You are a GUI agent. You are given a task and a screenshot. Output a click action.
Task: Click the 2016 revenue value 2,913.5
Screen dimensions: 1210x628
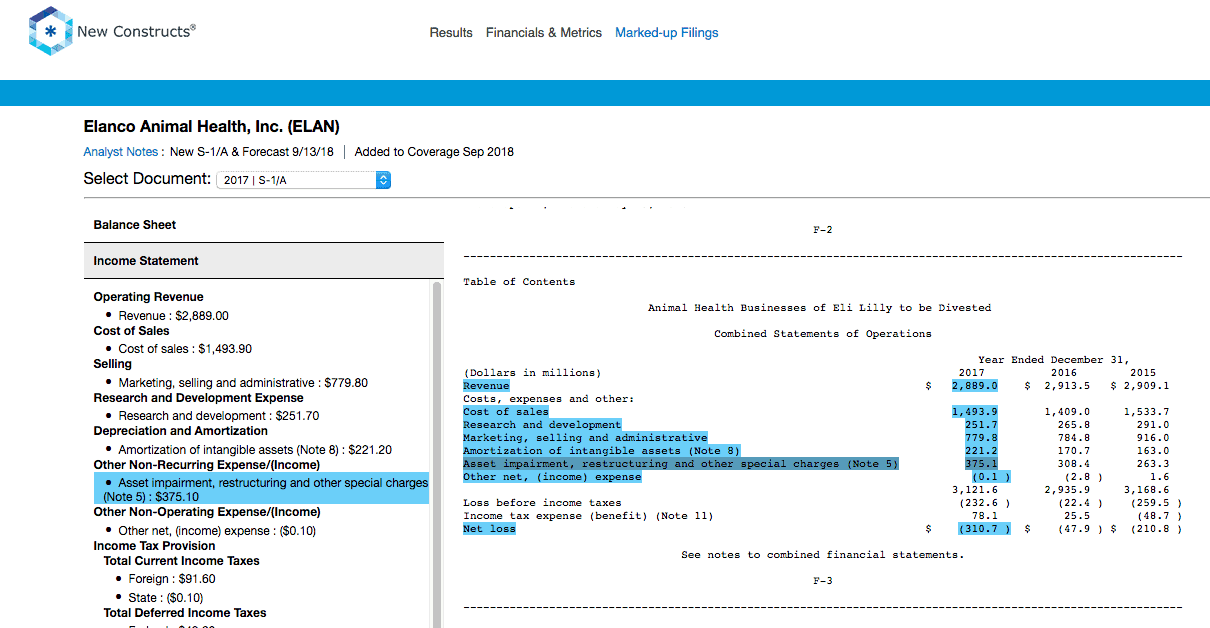coord(1067,386)
